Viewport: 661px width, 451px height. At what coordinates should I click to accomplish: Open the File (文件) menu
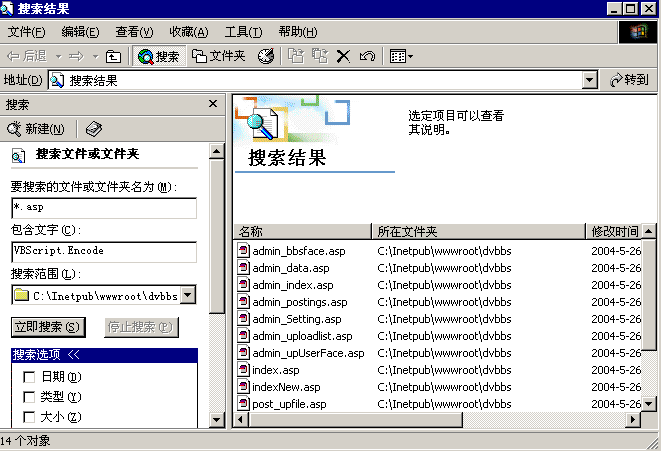pyautogui.click(x=26, y=32)
